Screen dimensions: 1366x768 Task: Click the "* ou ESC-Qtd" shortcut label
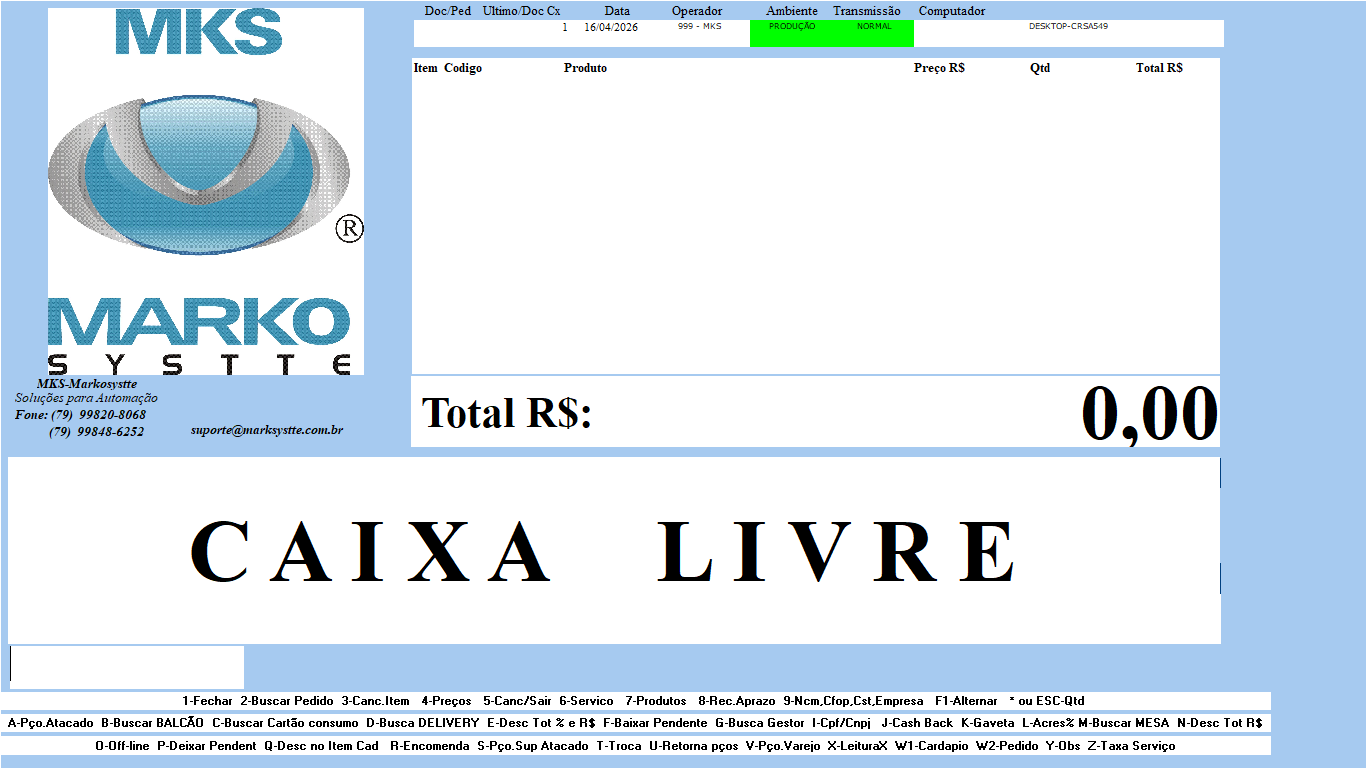click(x=1047, y=701)
